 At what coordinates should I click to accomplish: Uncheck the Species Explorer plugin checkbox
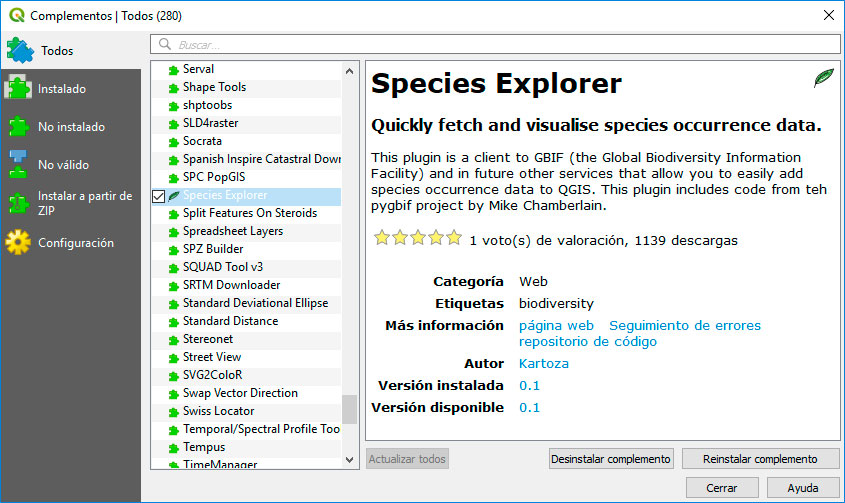(158, 196)
